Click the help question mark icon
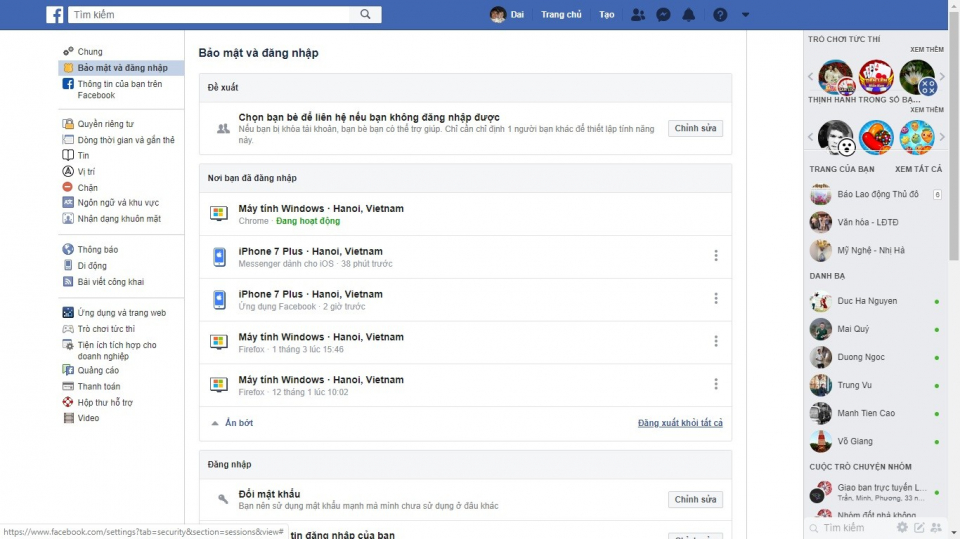This screenshot has width=960, height=539. [x=720, y=15]
